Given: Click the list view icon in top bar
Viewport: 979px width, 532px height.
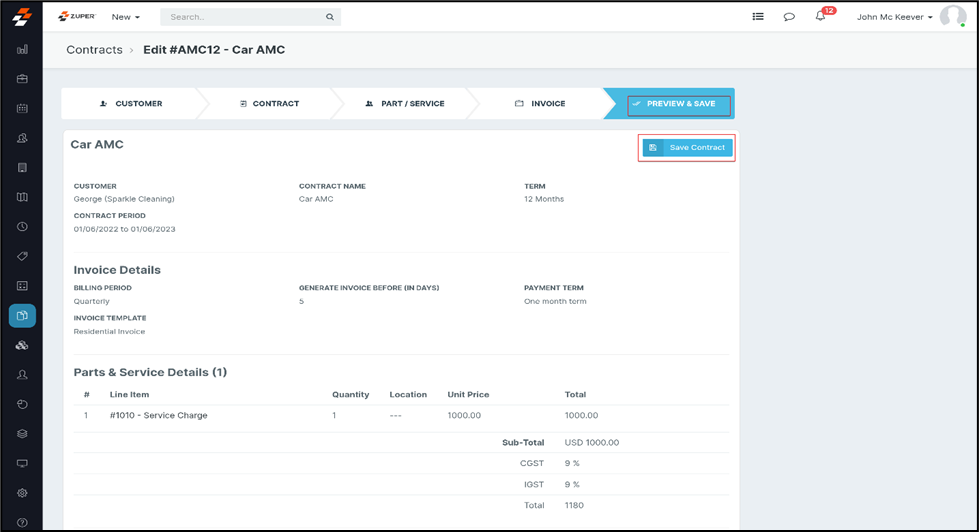Looking at the screenshot, I should 758,17.
